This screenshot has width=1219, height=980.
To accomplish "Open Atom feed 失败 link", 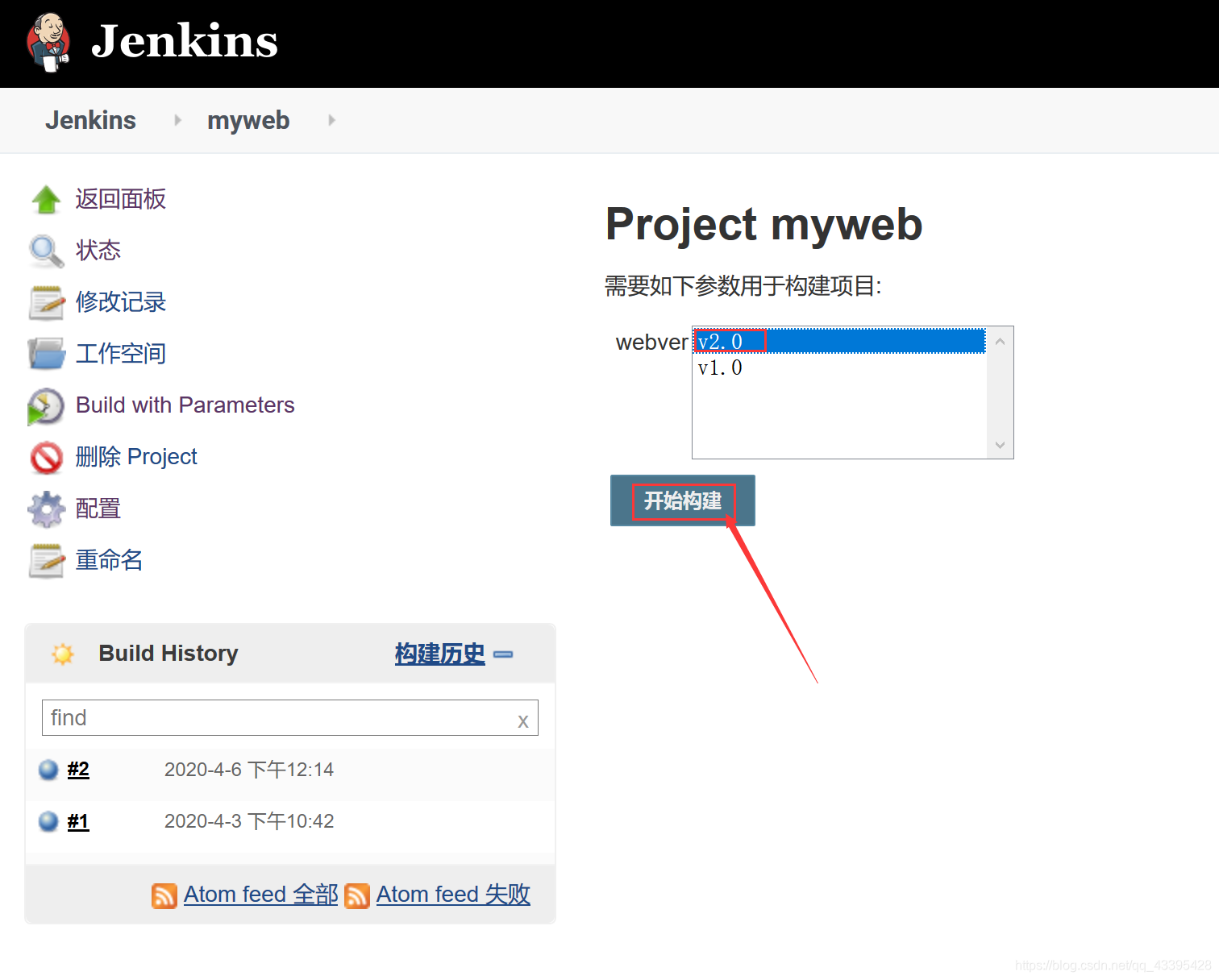I will pyautogui.click(x=453, y=895).
